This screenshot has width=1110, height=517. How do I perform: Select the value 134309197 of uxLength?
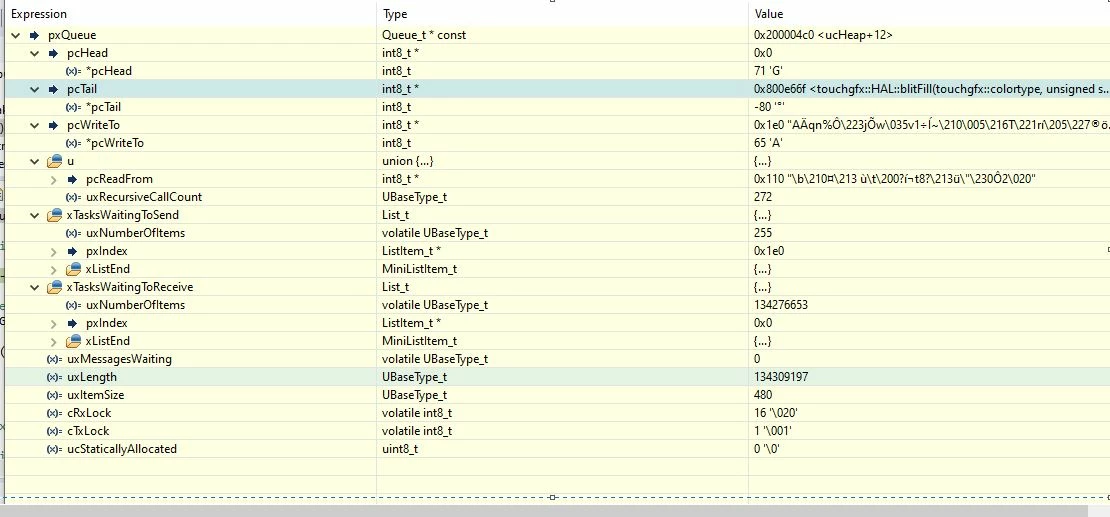782,377
